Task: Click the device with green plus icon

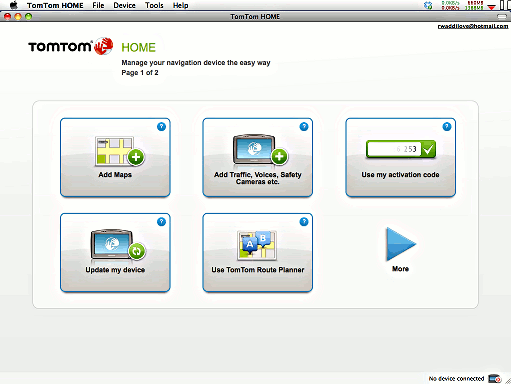Action: click(x=260, y=150)
